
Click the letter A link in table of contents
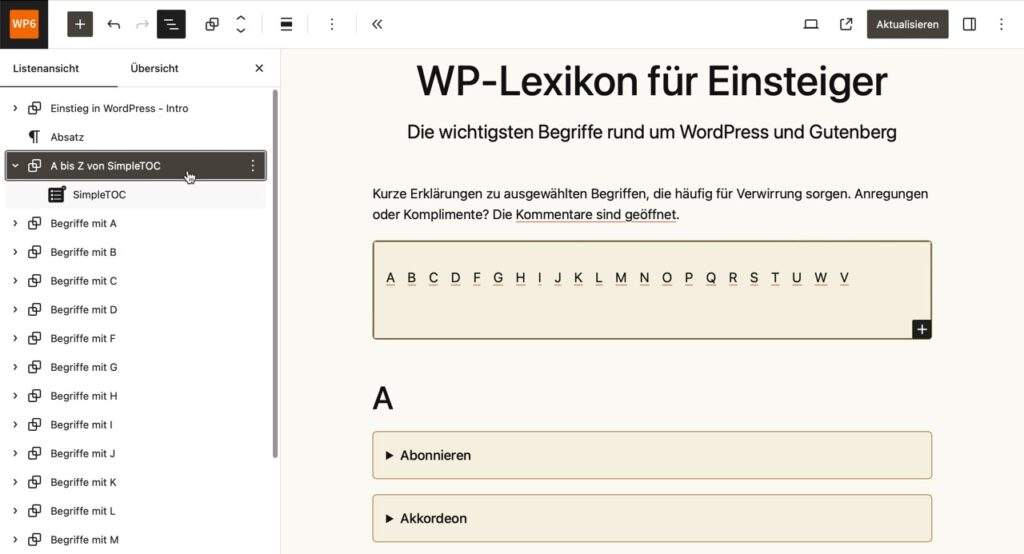click(x=391, y=278)
